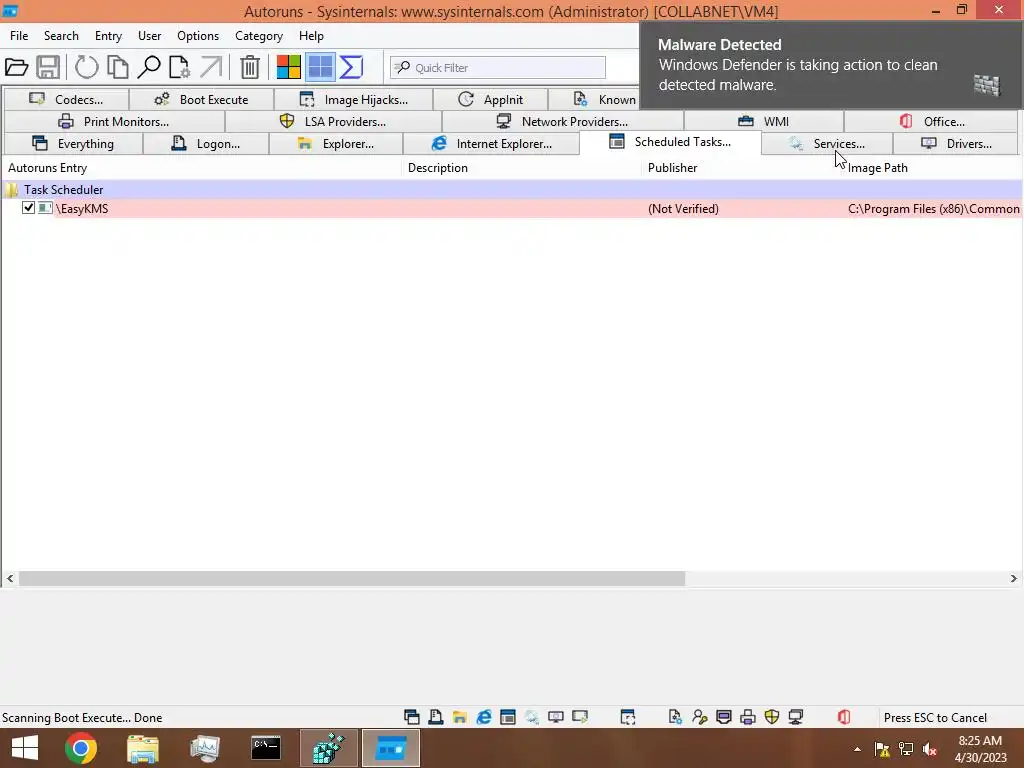Select the Scheduled Tasks tab

670,142
